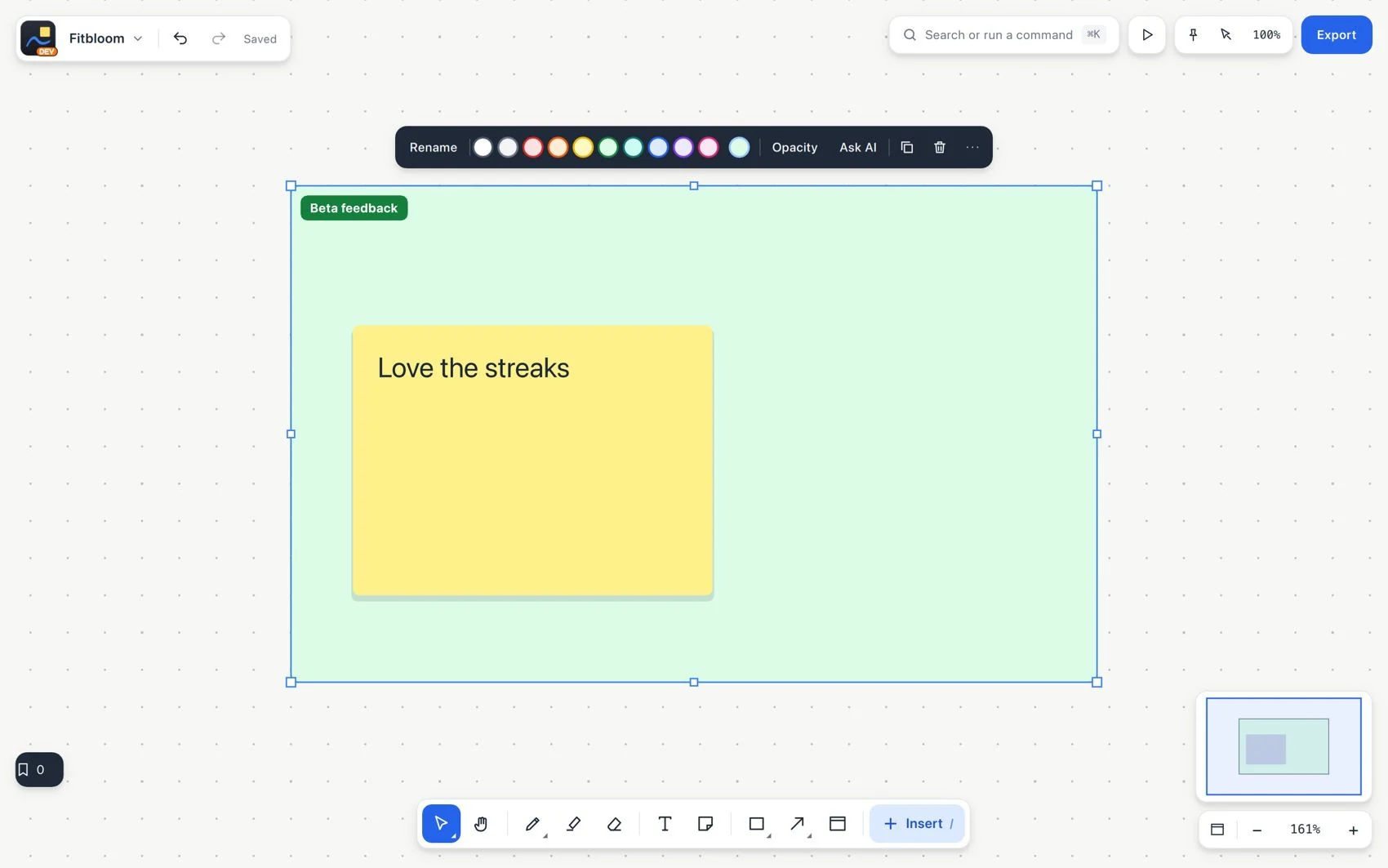Select the Love the streaks sticky note
This screenshot has width=1388, height=868.
532,461
